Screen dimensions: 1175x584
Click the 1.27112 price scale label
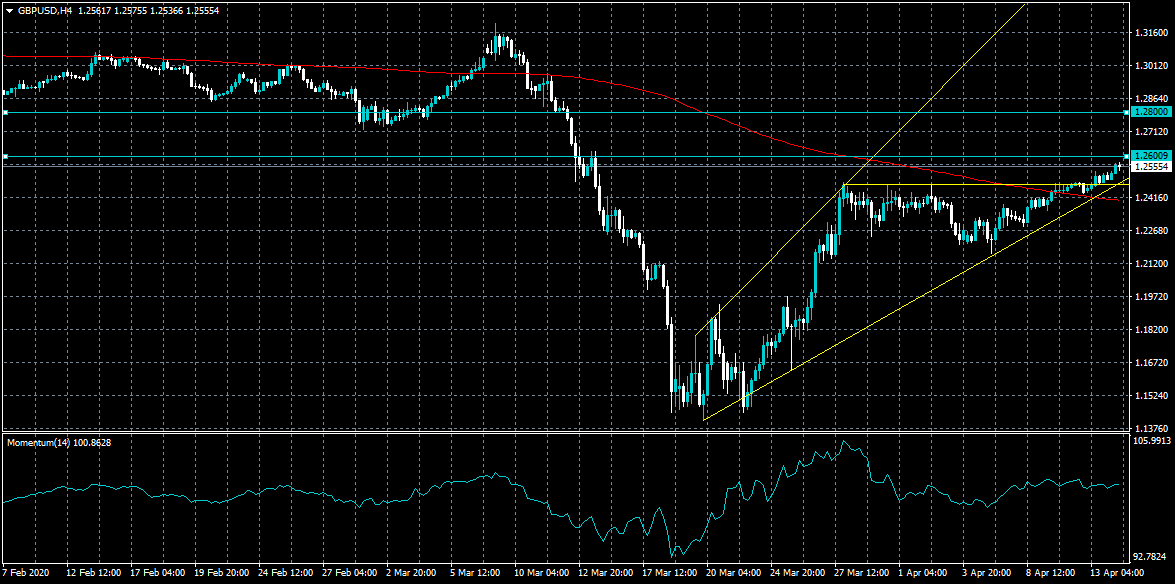pos(1153,132)
